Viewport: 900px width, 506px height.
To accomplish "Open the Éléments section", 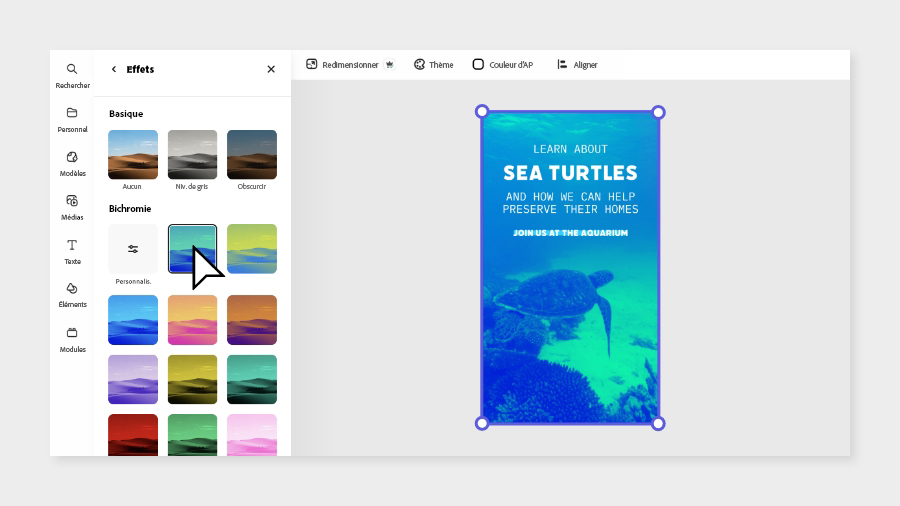I will tap(72, 295).
